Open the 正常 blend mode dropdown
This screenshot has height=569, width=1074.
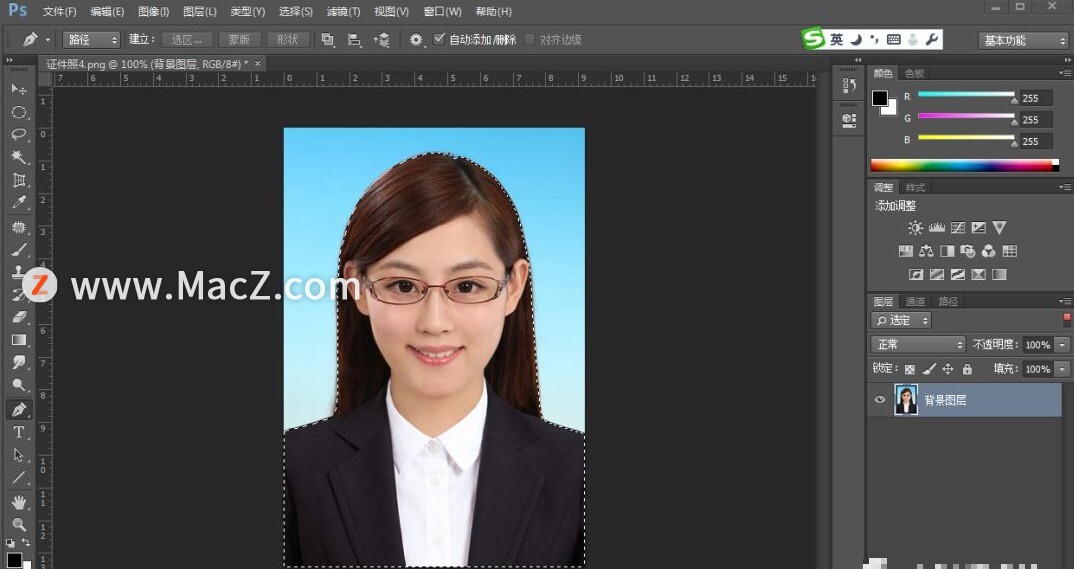(x=918, y=344)
